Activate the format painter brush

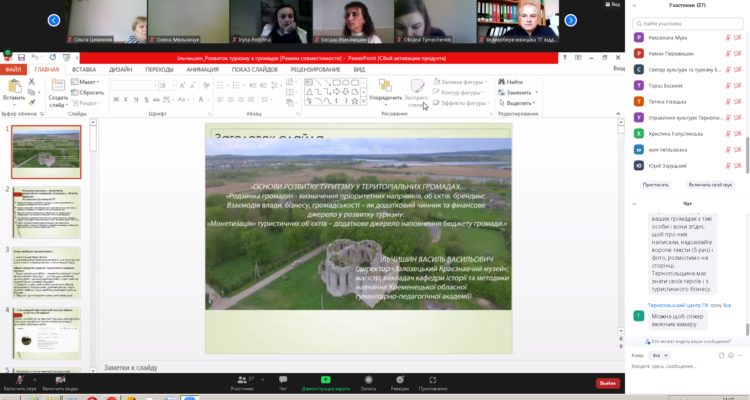click(32, 102)
